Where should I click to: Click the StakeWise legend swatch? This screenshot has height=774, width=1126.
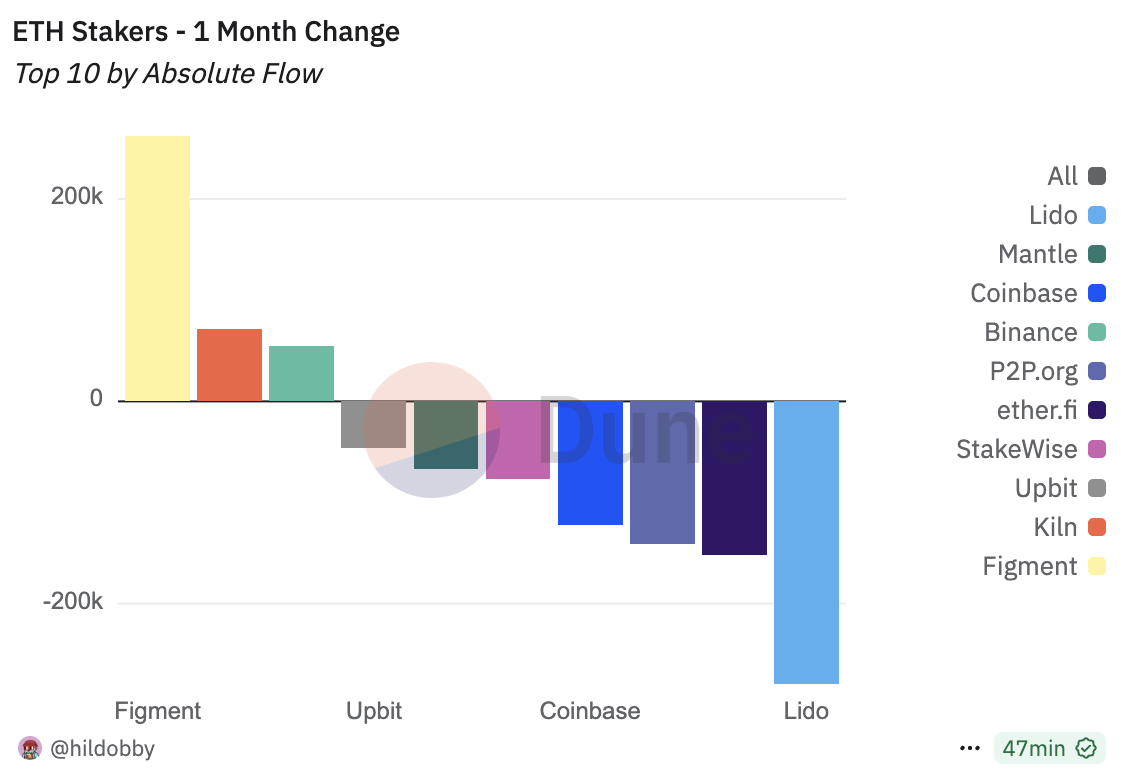[x=1097, y=449]
